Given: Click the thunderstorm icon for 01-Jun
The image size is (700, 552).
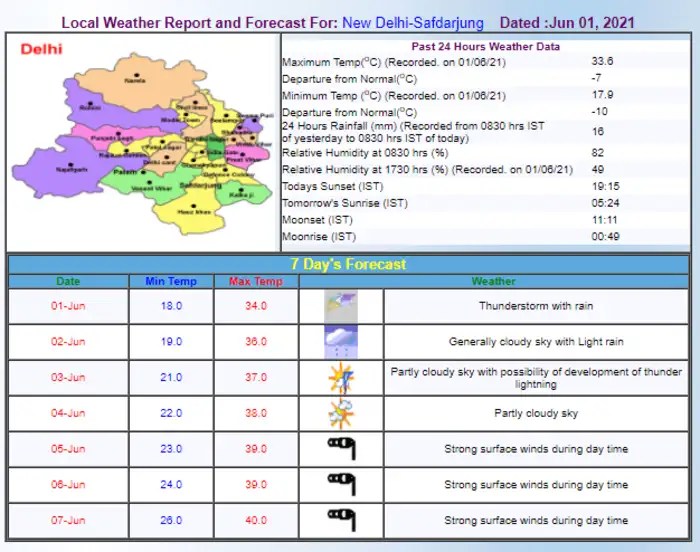Looking at the screenshot, I should pos(341,306).
